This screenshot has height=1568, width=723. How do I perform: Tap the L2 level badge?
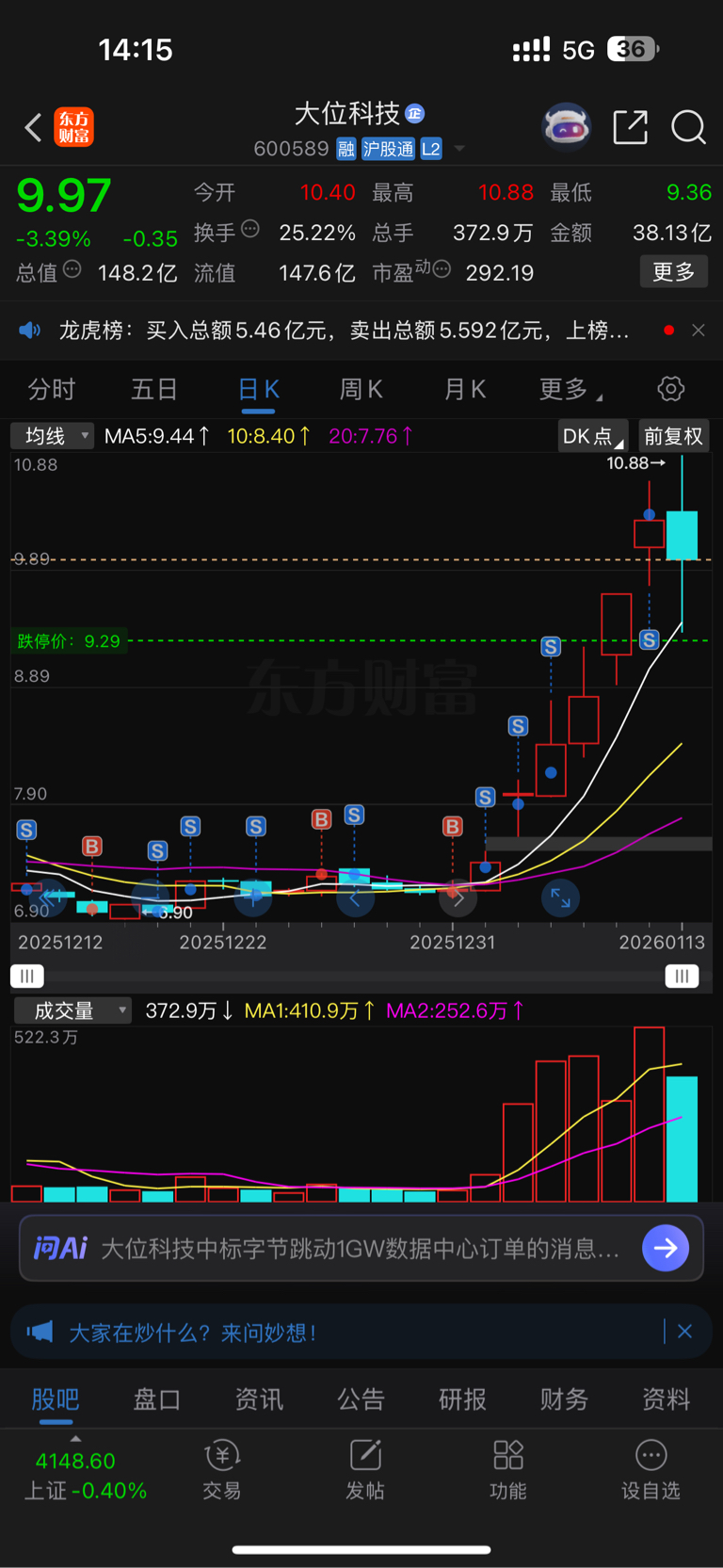point(431,149)
